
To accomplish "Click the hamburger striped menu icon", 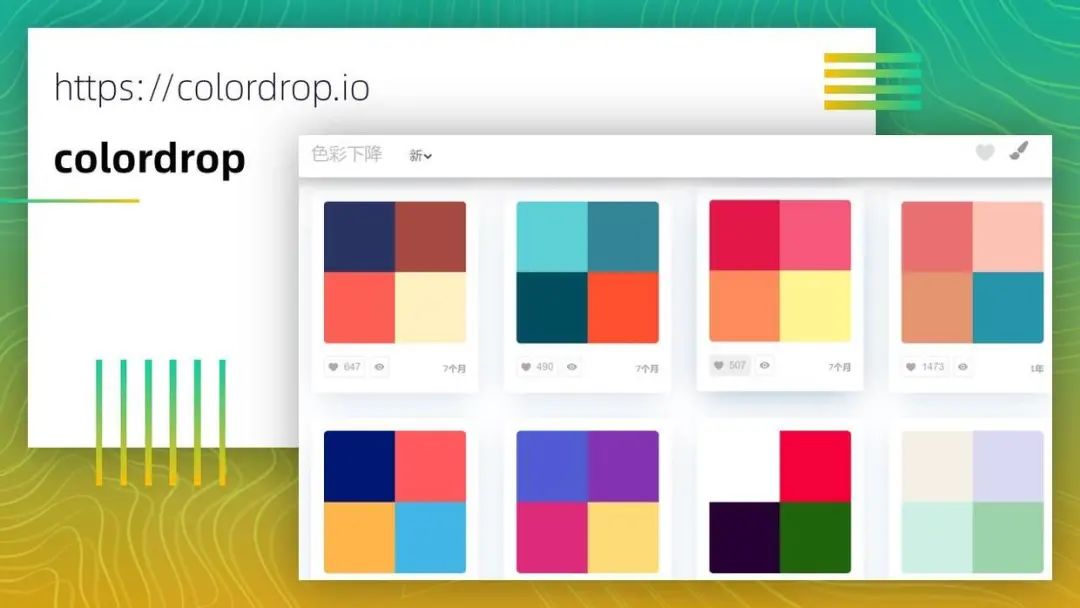I will click(x=873, y=81).
